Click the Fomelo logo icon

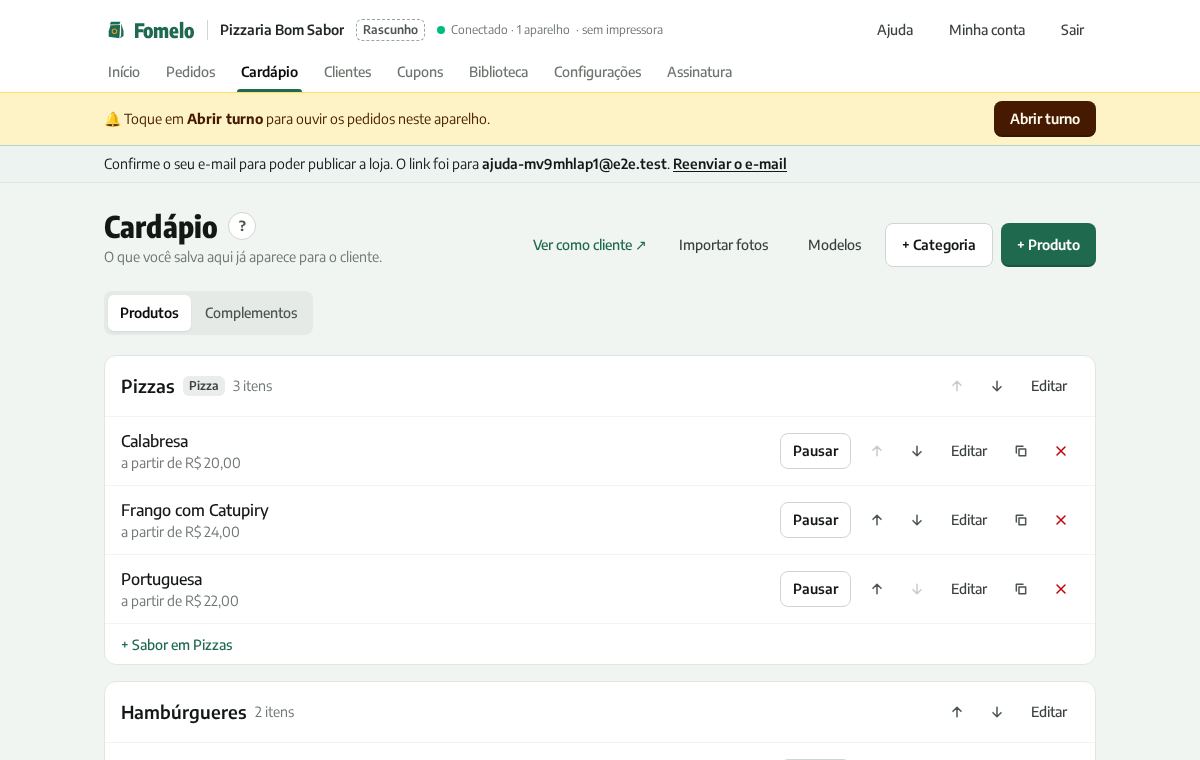click(116, 30)
